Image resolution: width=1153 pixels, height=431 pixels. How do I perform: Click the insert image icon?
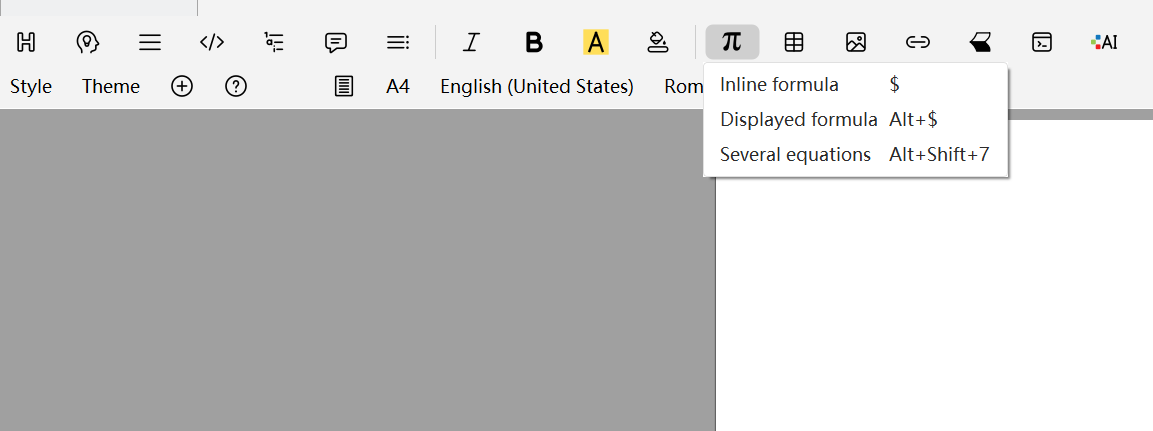(x=856, y=42)
